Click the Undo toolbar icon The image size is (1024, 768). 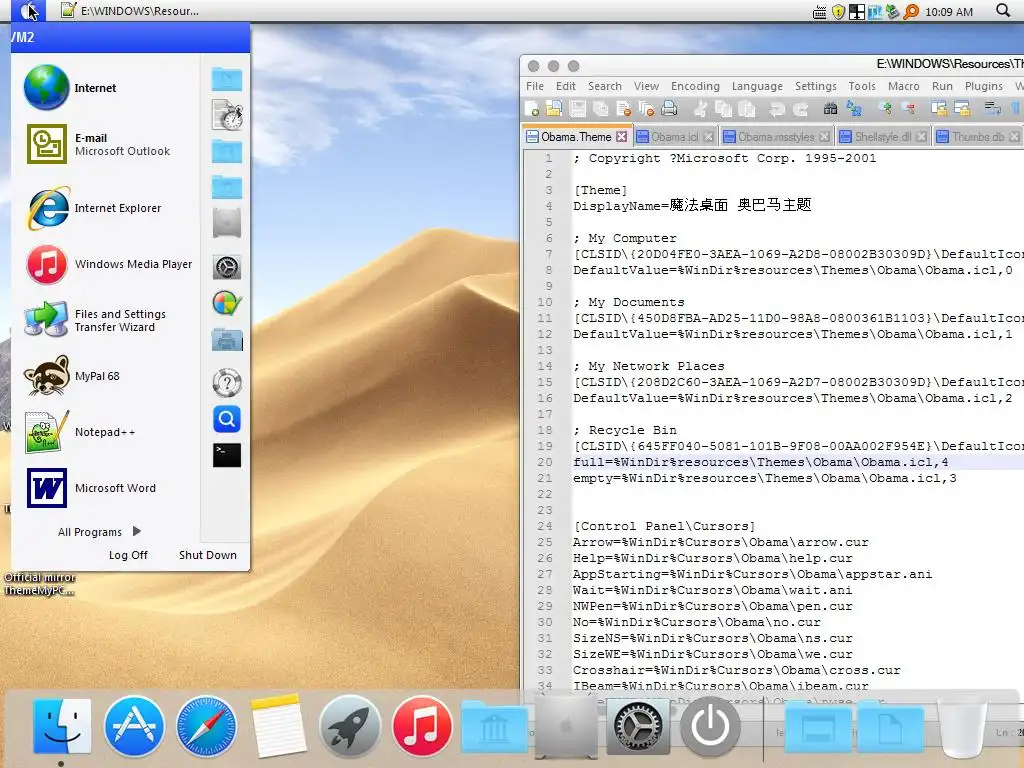pyautogui.click(x=776, y=109)
